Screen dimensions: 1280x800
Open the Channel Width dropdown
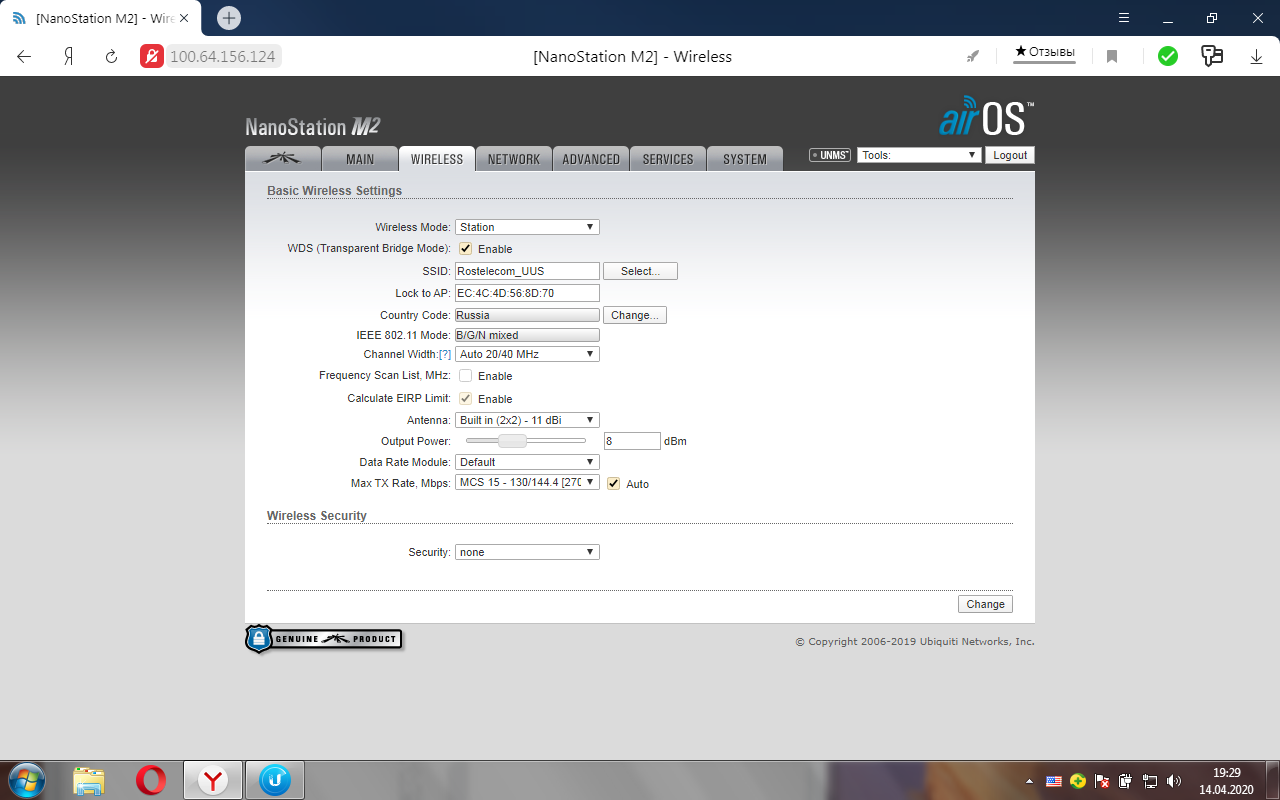click(x=527, y=354)
